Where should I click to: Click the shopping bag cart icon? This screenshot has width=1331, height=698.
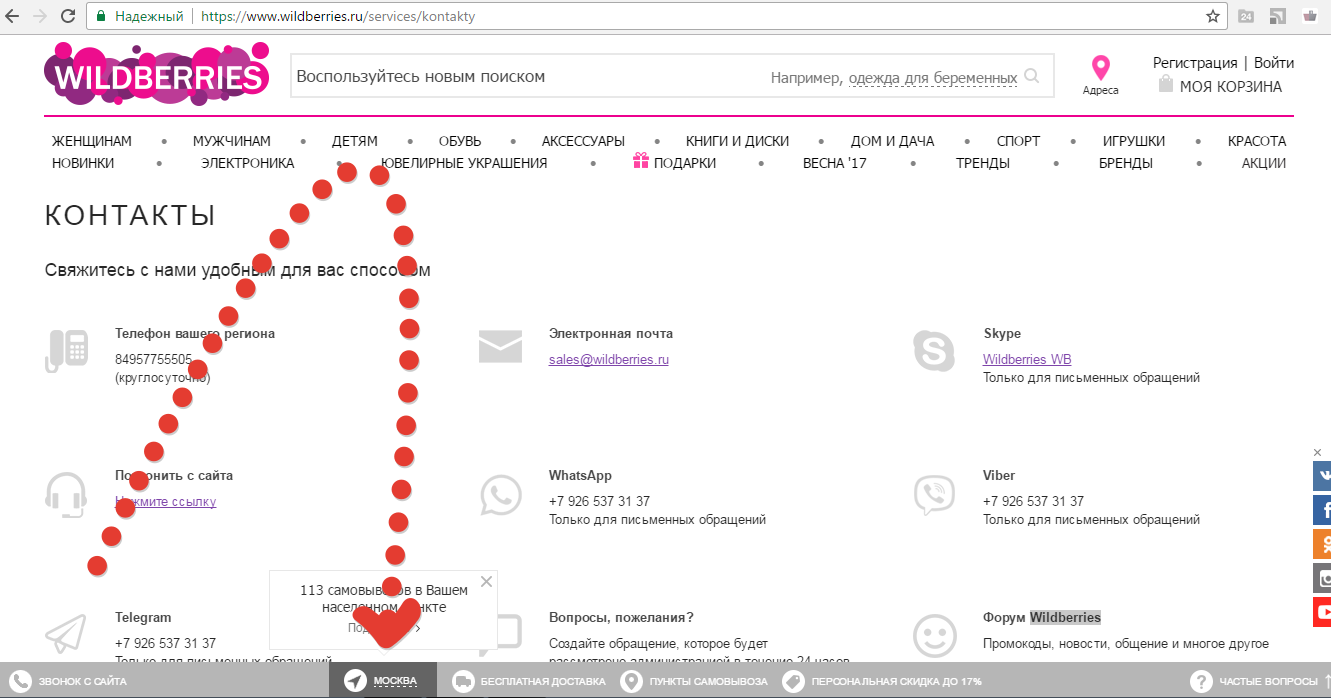(x=1165, y=84)
